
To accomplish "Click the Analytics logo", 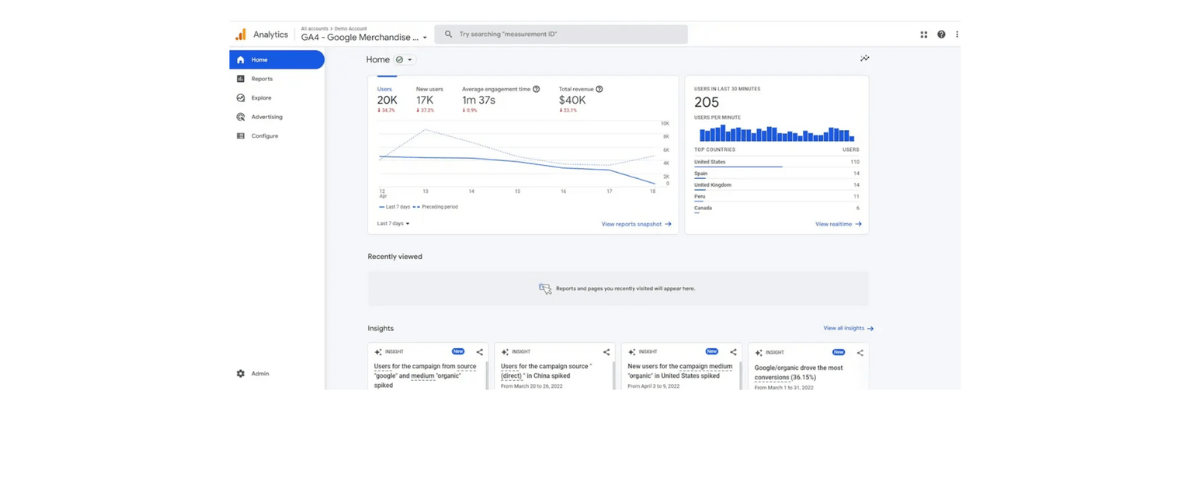I will click(x=241, y=34).
